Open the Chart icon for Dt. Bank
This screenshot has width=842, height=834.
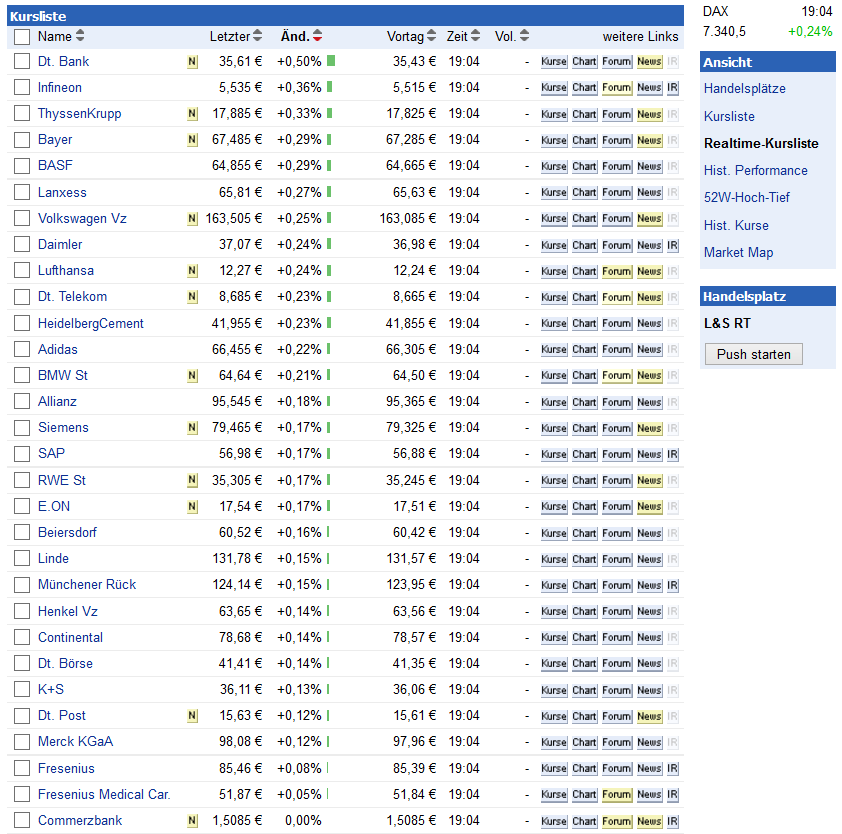584,62
